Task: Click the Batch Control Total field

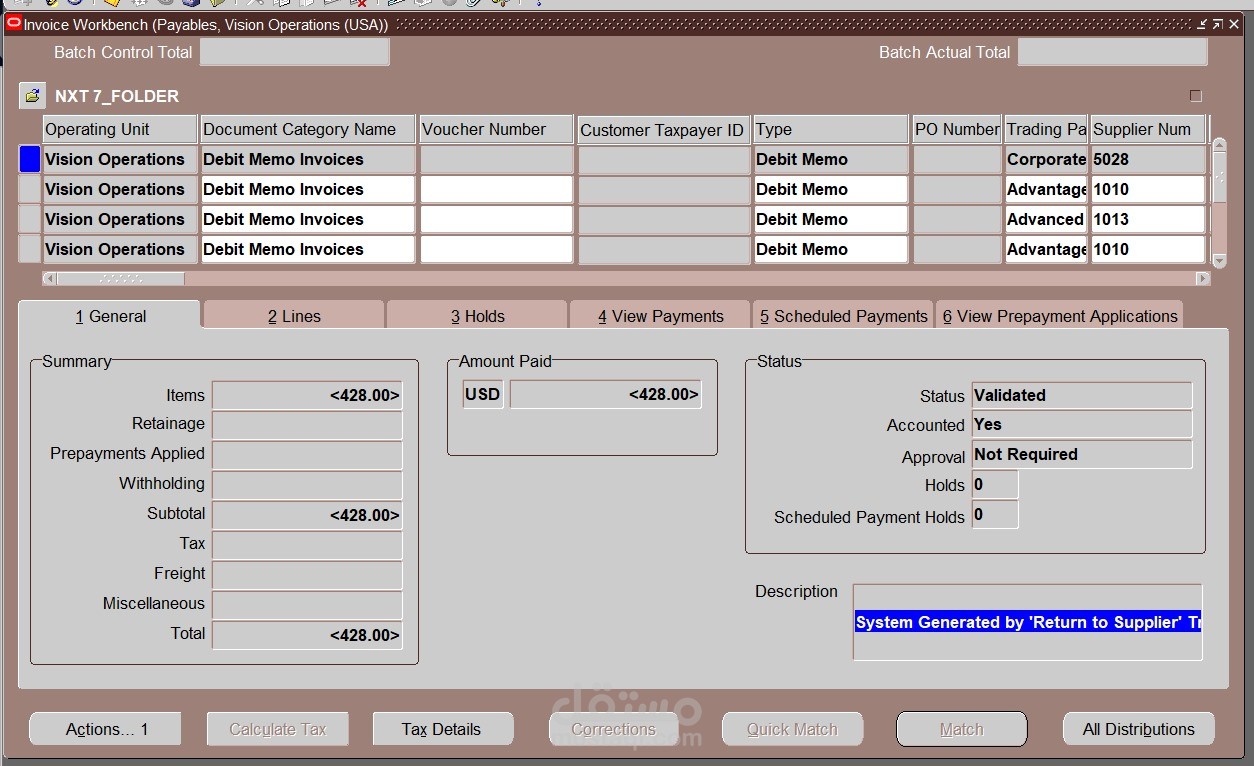Action: point(294,52)
